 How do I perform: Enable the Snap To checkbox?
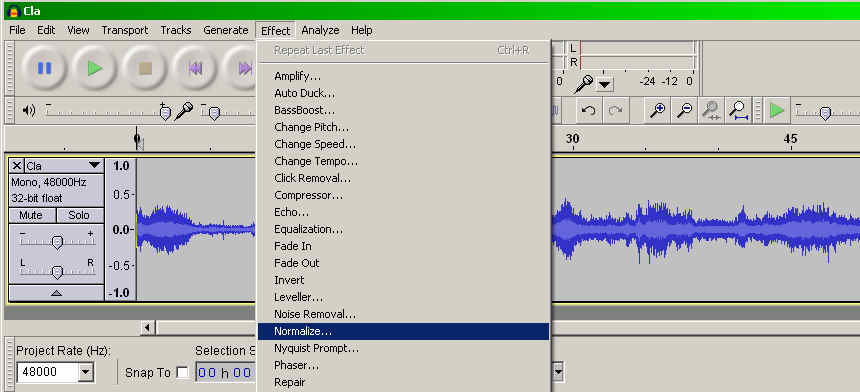183,373
